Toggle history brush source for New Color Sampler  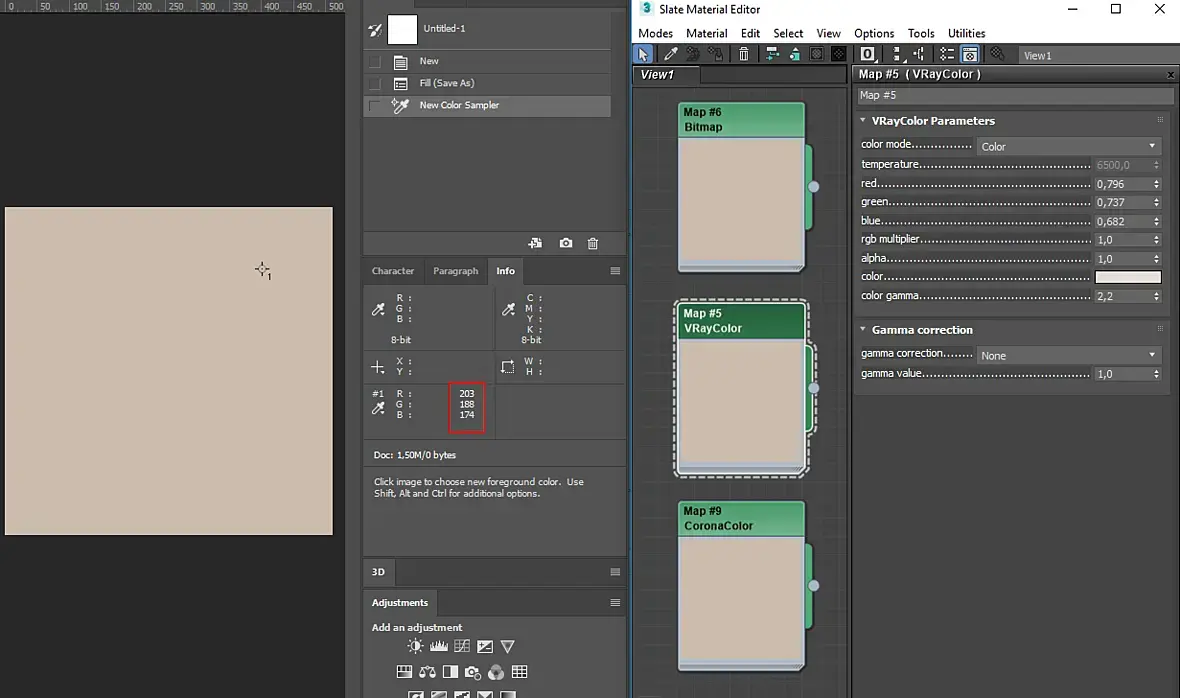[x=374, y=106]
